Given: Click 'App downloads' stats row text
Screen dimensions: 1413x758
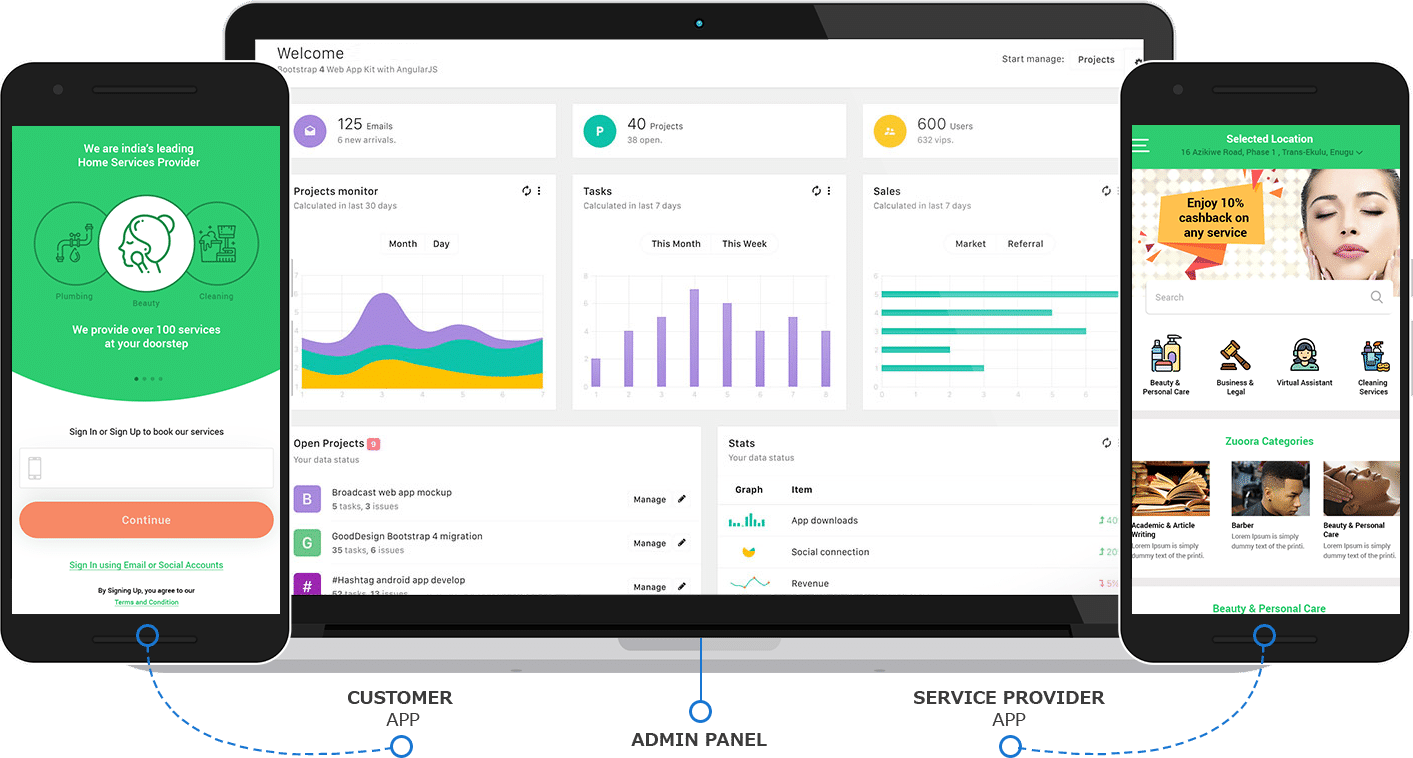Looking at the screenshot, I should click(x=824, y=520).
